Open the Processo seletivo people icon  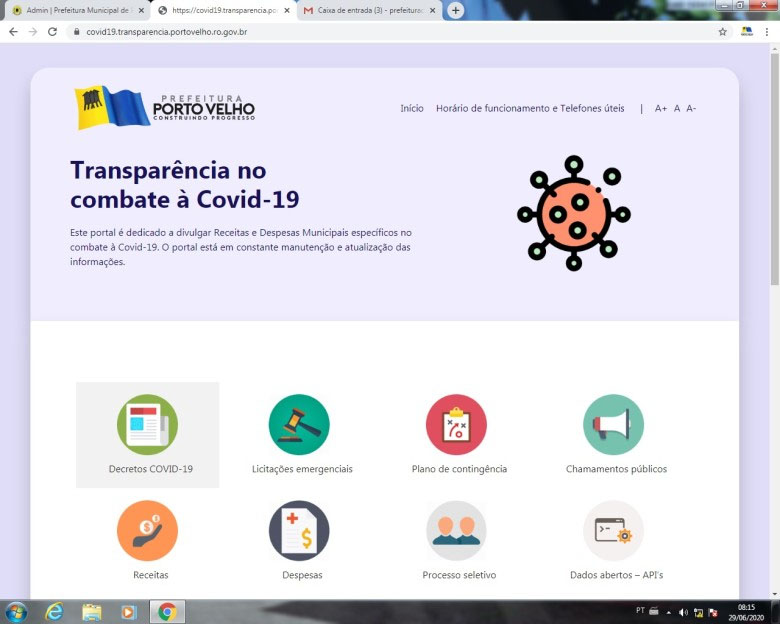pos(456,531)
